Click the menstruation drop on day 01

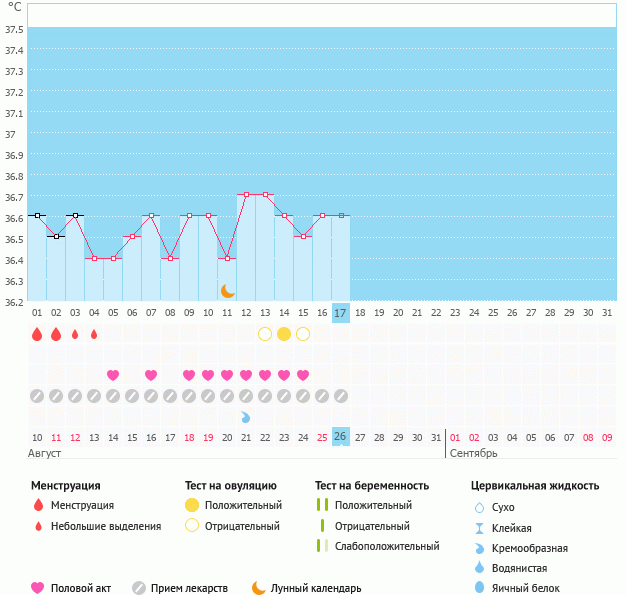[37, 334]
